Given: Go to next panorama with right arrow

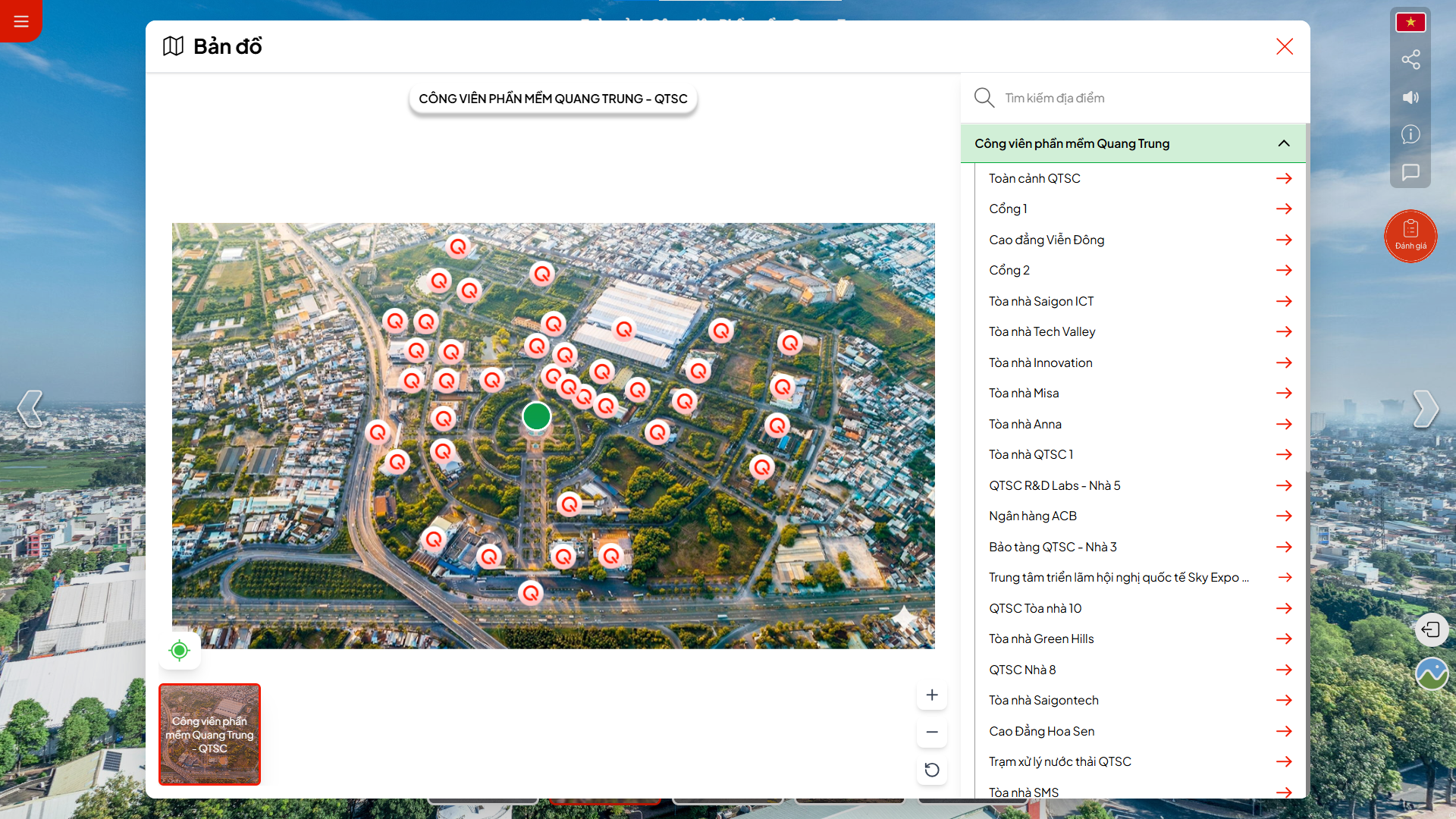Looking at the screenshot, I should click(1426, 409).
